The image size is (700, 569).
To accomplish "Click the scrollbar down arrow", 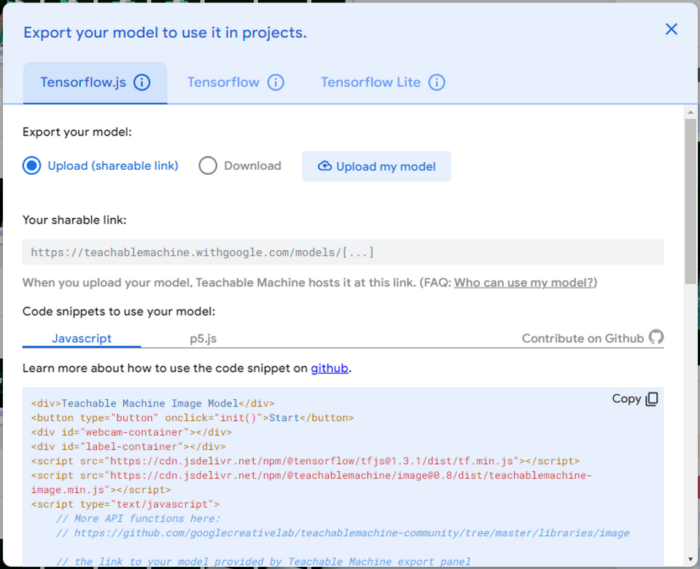I will 690,559.
